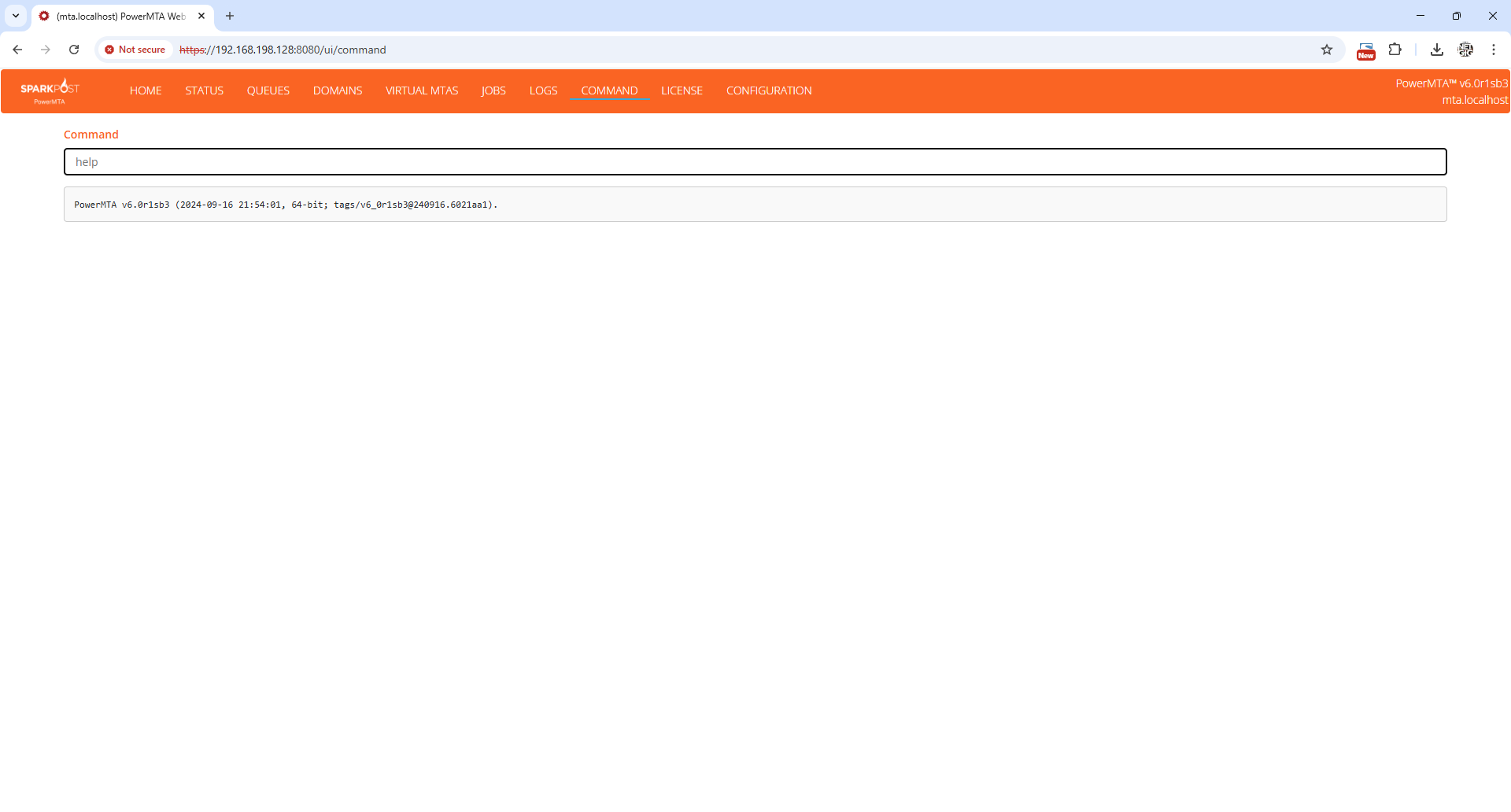Open the DOMAINS page
Screen dimensions: 1511x812
click(x=338, y=90)
